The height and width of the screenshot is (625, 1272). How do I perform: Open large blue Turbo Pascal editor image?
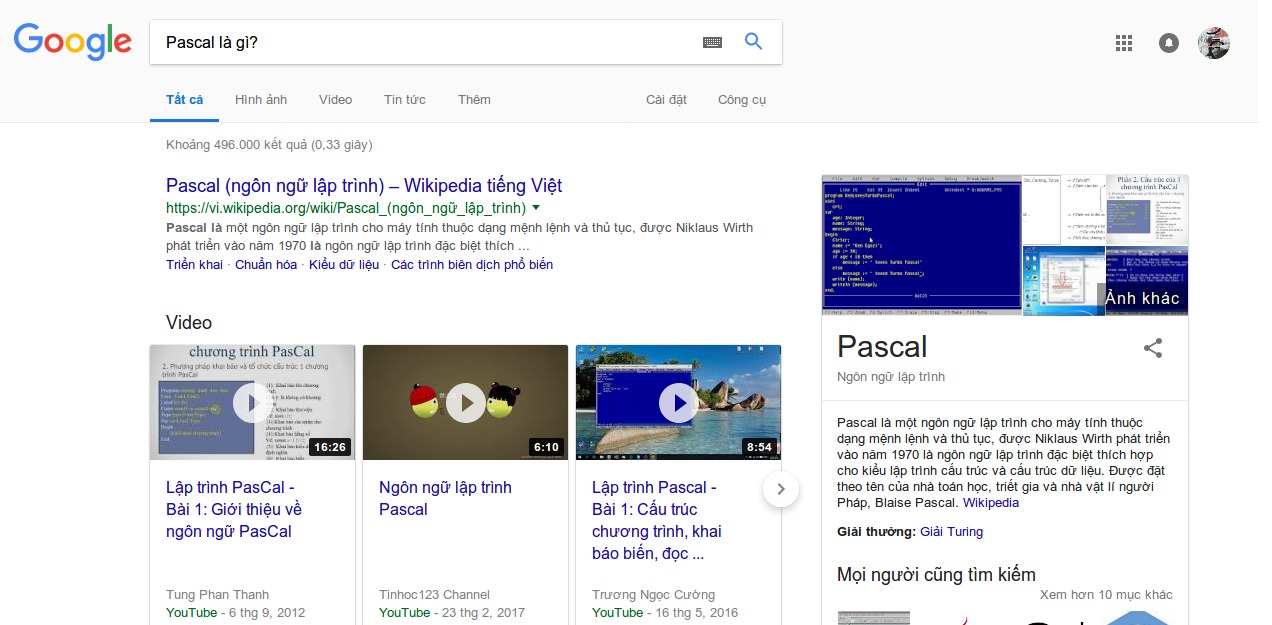point(921,245)
